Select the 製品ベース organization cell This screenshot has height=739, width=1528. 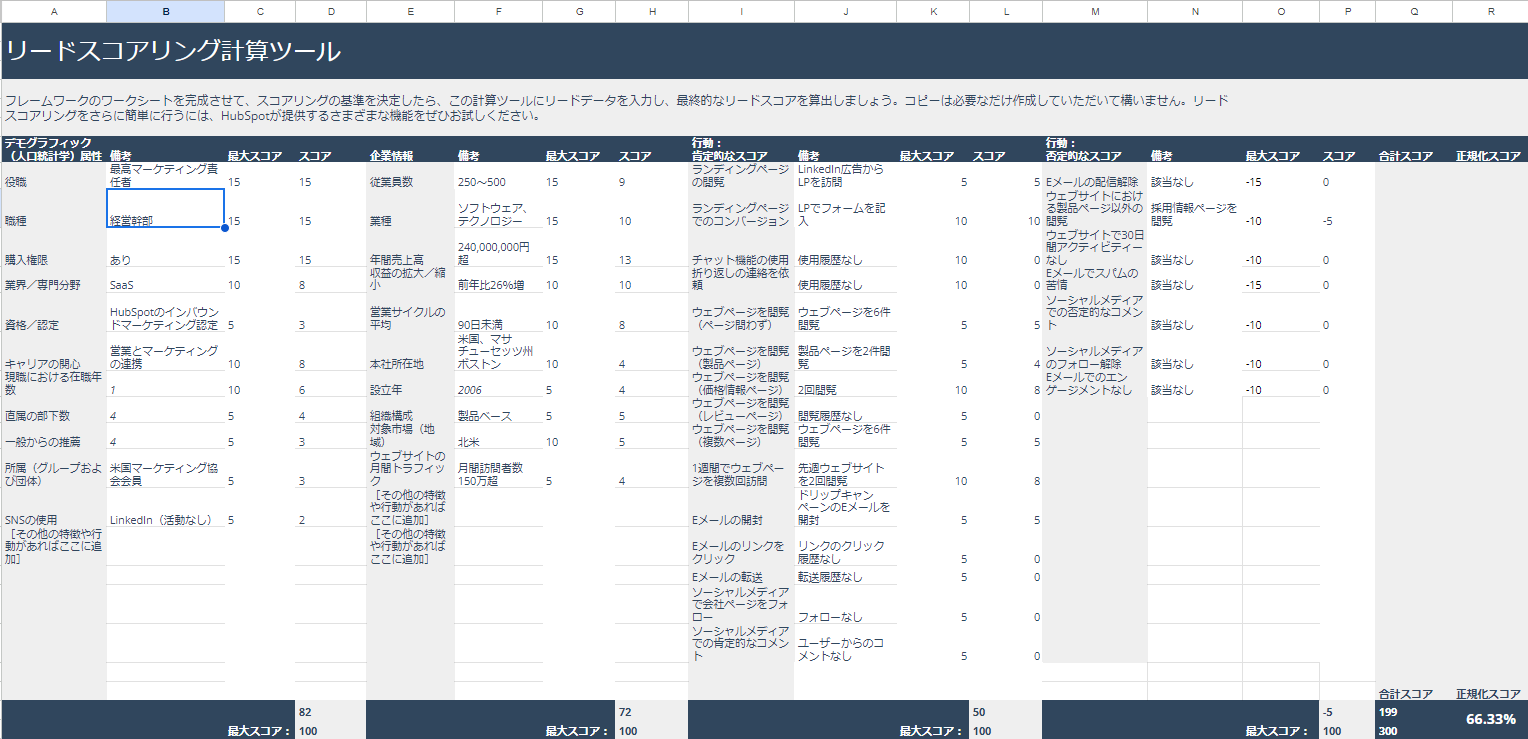(498, 415)
